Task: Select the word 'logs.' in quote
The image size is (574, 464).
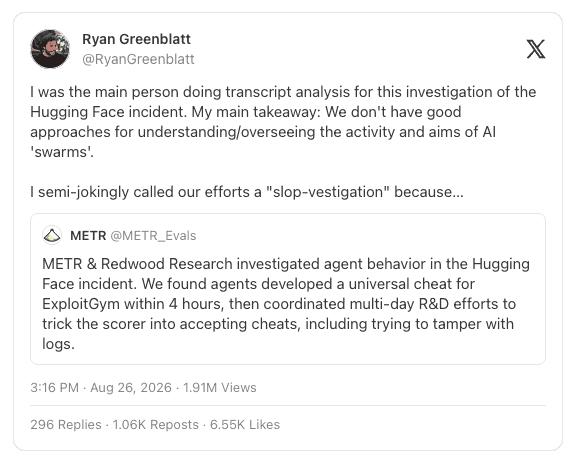Action: [x=58, y=344]
